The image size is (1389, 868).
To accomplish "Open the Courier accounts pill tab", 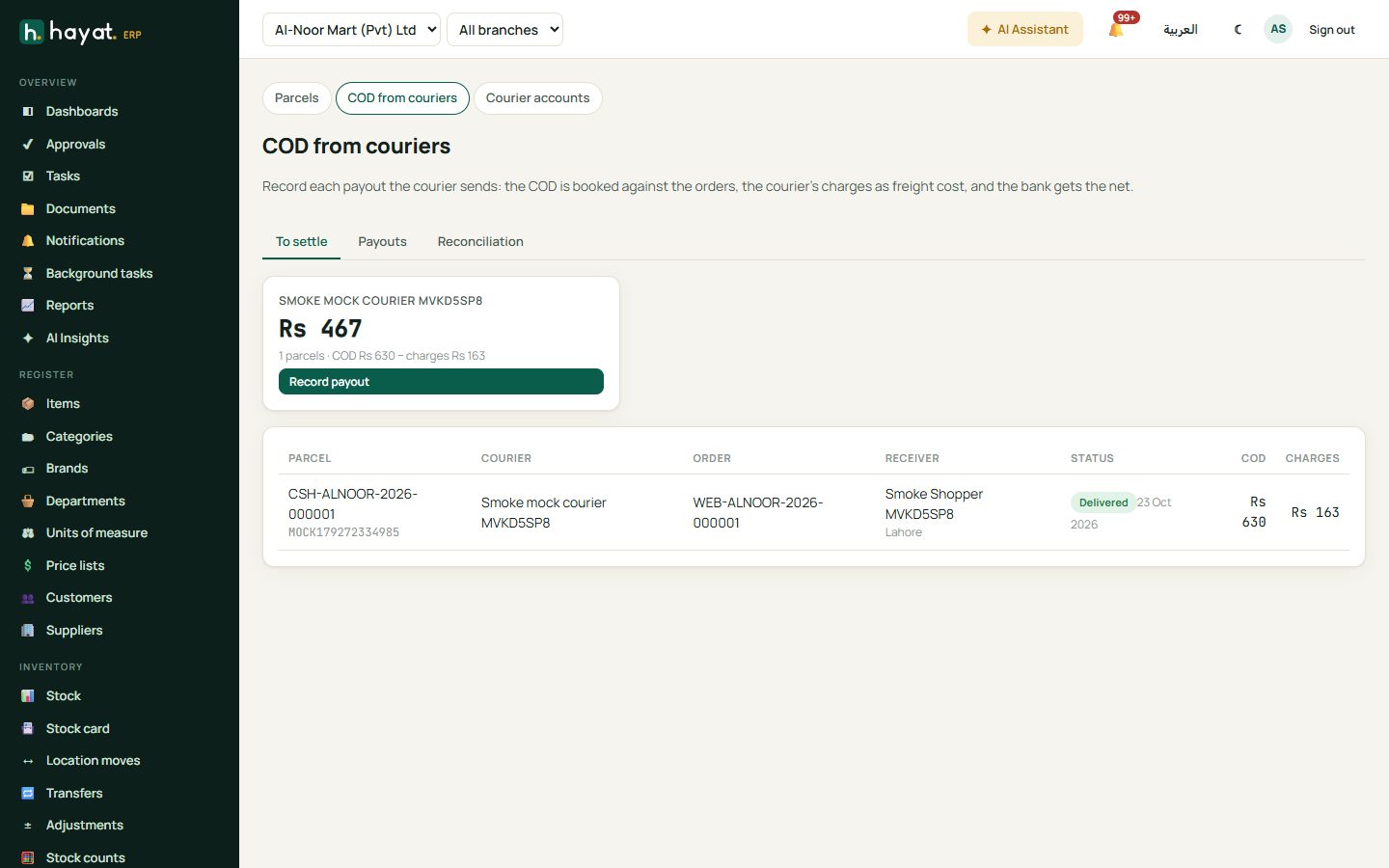I will [x=537, y=98].
